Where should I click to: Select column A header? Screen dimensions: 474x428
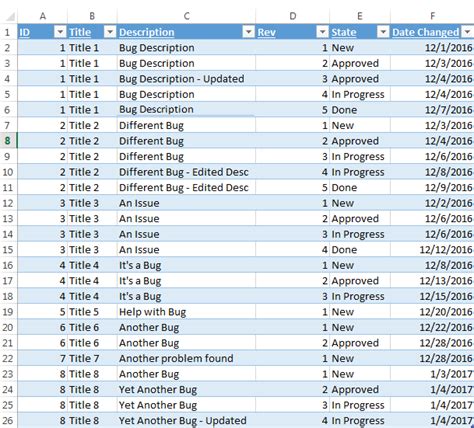[43, 16]
